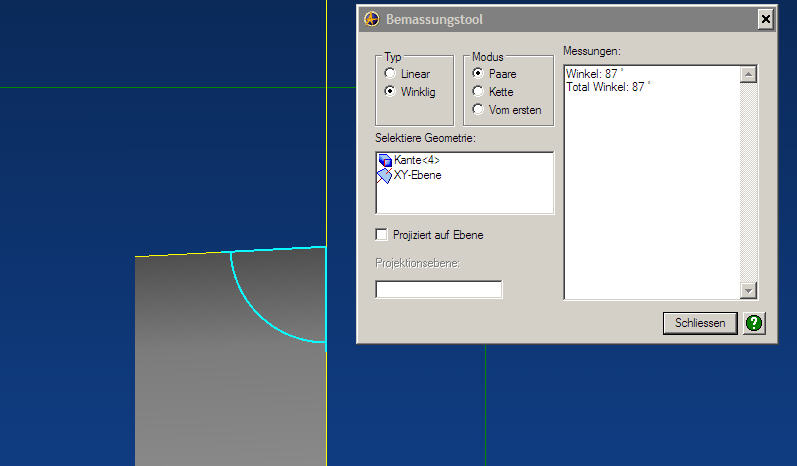Select XY-Ebene in the geometry list
The width and height of the screenshot is (797, 466).
pyautogui.click(x=417, y=175)
